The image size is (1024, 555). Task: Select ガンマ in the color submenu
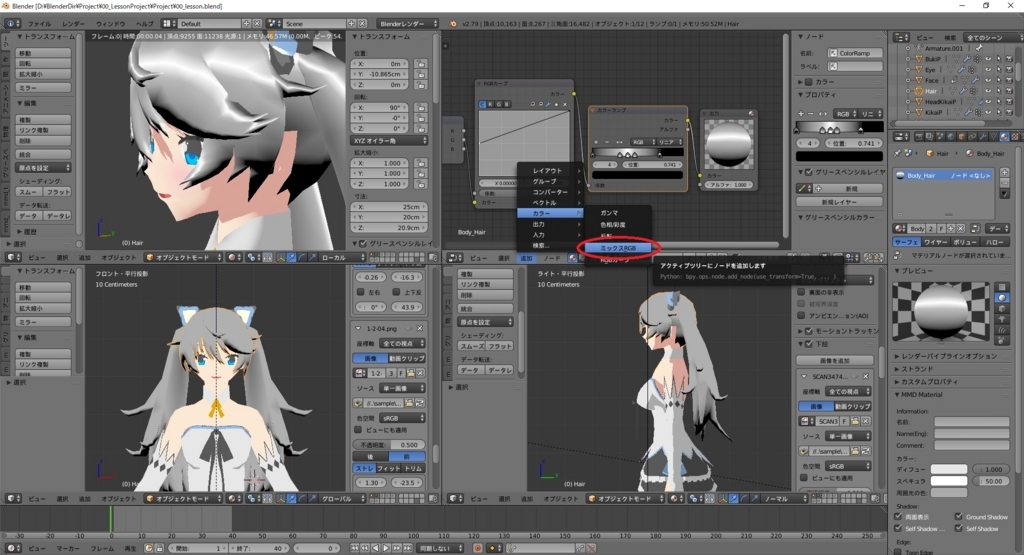coord(618,213)
